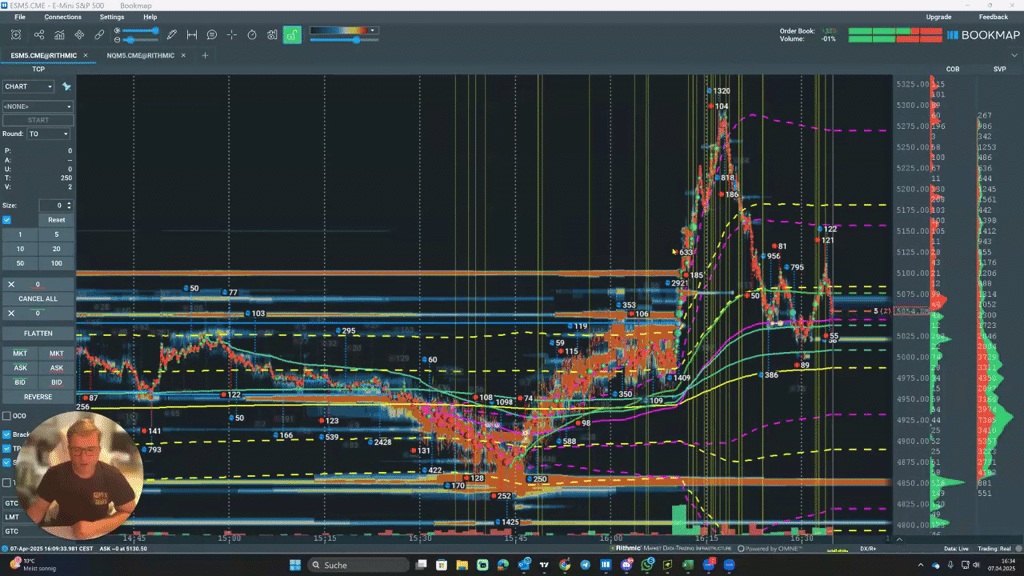Show hidden system tray icons
Screen dimensions: 1024x576
tap(921, 565)
